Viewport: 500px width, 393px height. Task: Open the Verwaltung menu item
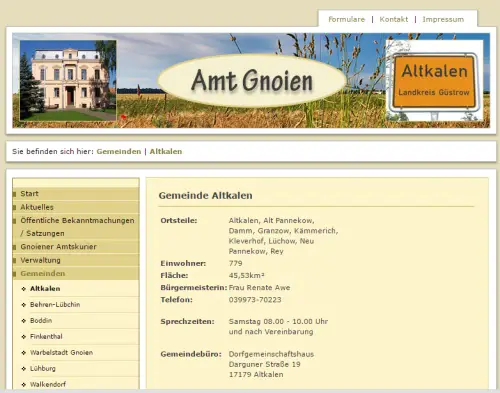coord(76,260)
